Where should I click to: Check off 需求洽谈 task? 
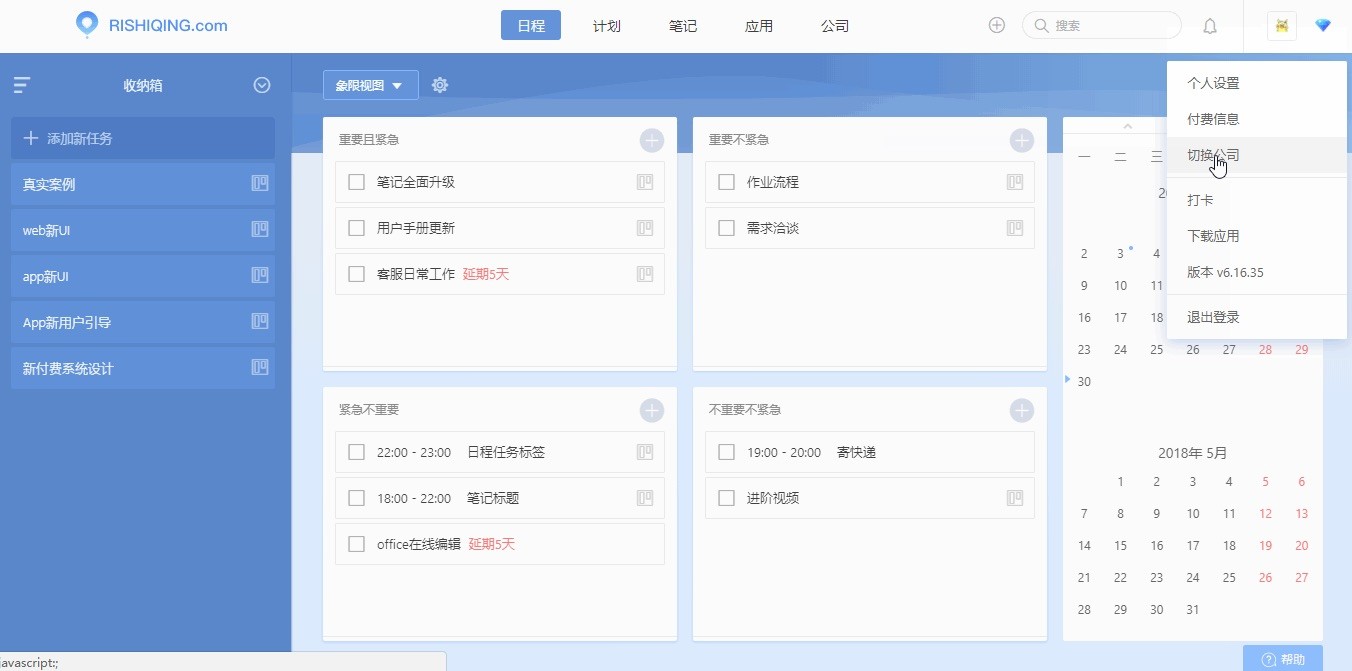(x=726, y=228)
